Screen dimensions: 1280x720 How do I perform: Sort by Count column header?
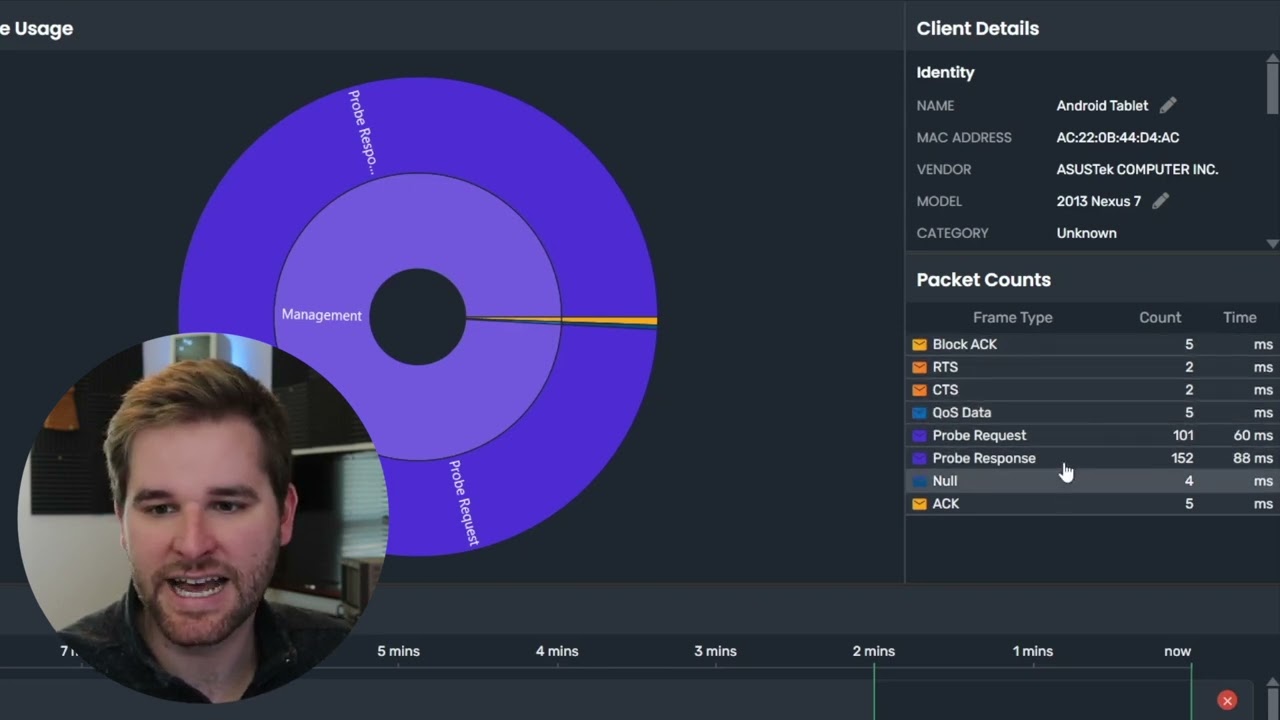1160,317
